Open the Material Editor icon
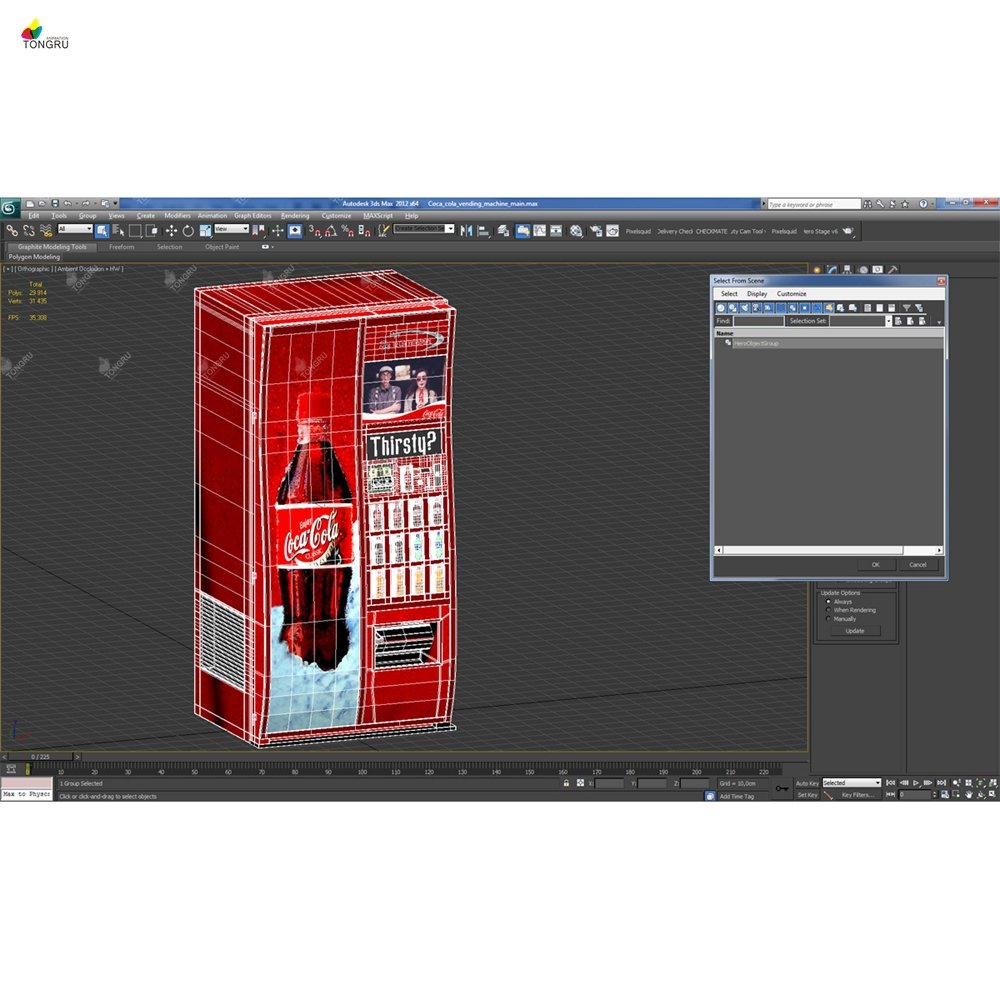 pos(576,231)
